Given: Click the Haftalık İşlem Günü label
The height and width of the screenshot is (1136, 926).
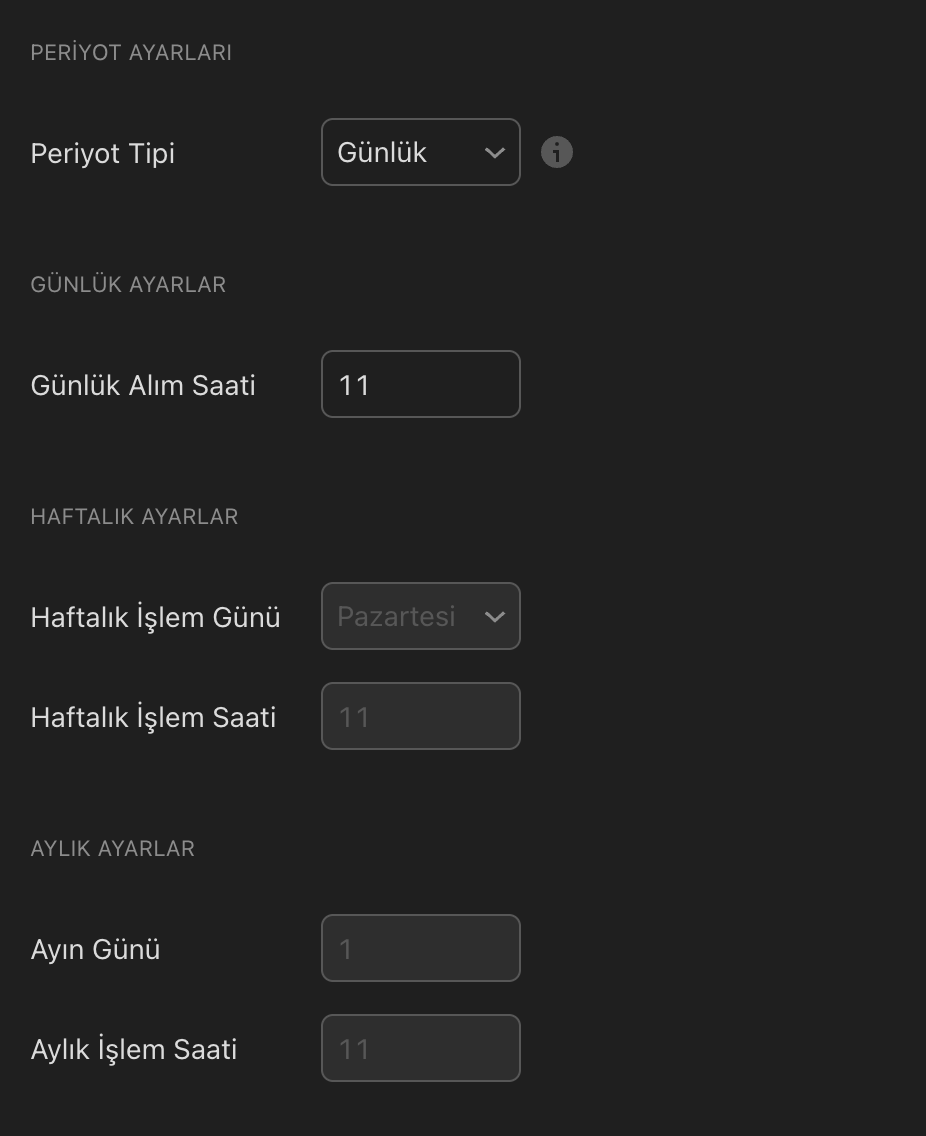Looking at the screenshot, I should point(155,617).
